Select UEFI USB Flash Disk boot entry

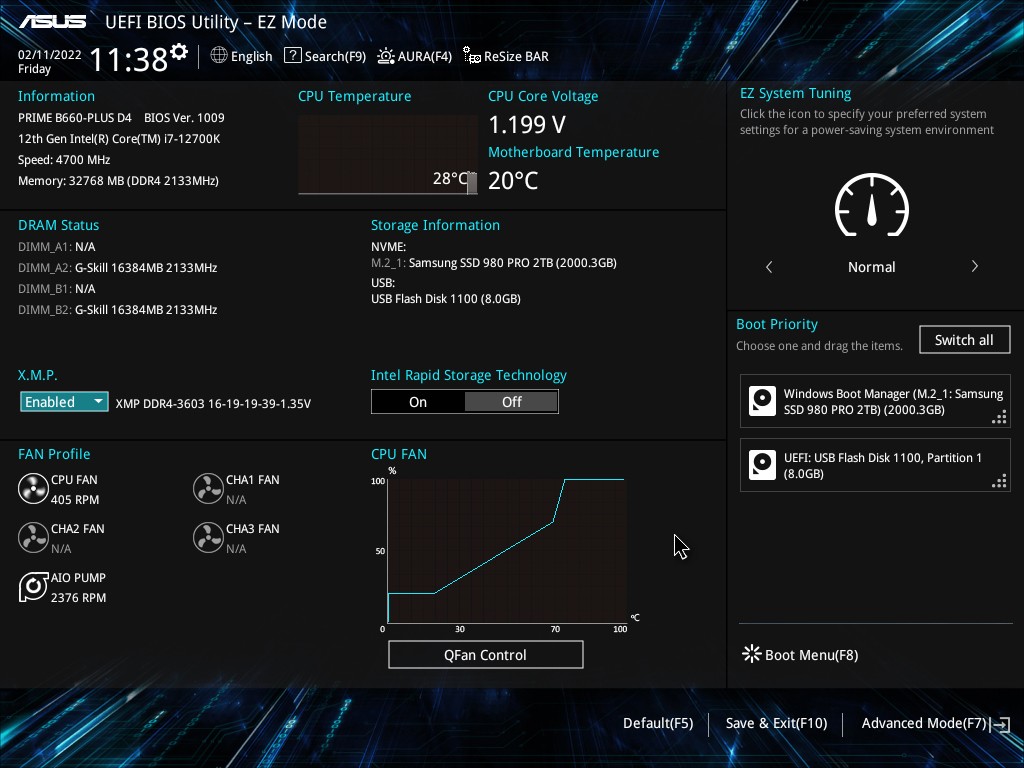tap(875, 465)
